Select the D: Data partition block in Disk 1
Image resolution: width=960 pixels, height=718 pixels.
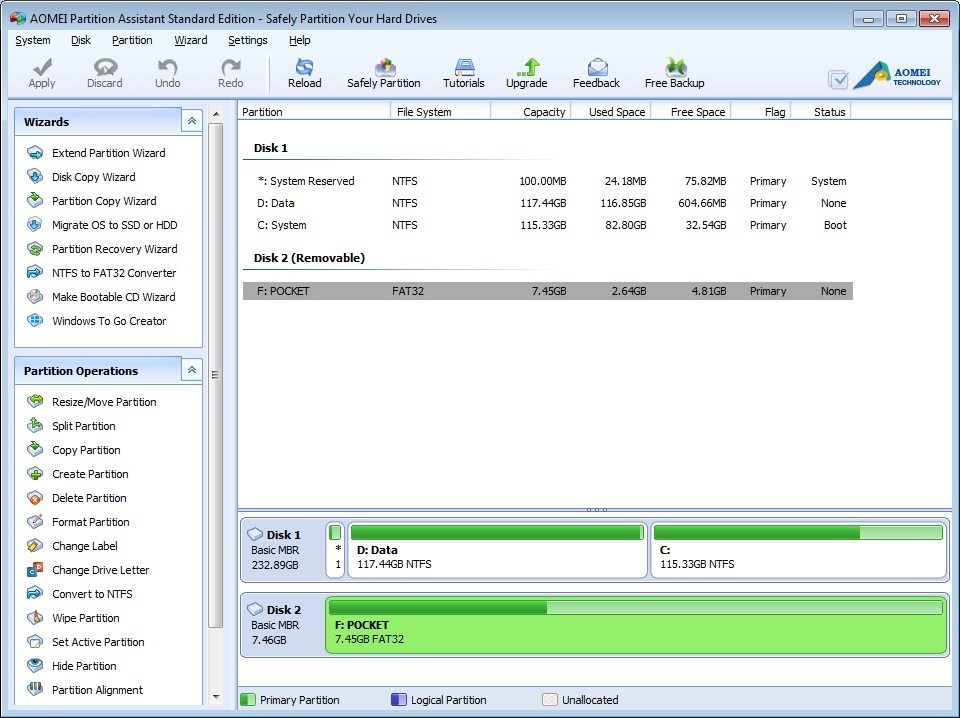pyautogui.click(x=497, y=550)
